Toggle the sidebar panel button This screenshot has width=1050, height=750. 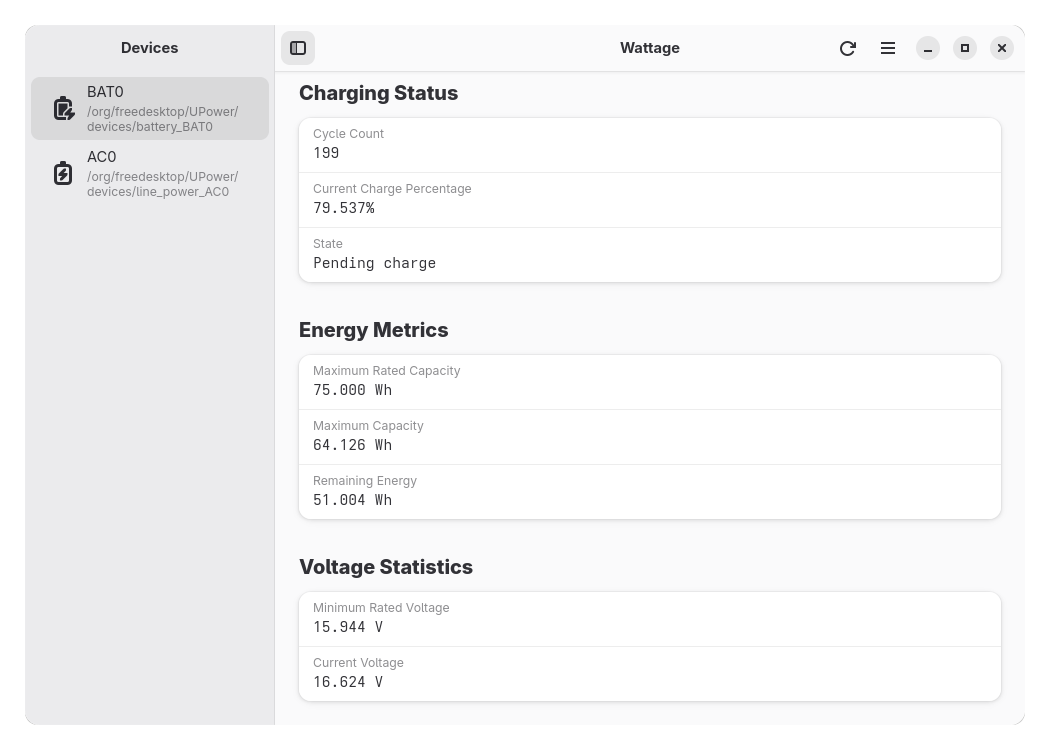298,48
